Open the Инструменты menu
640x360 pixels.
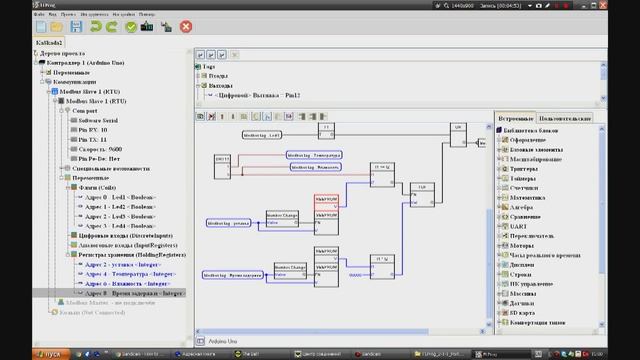94,14
